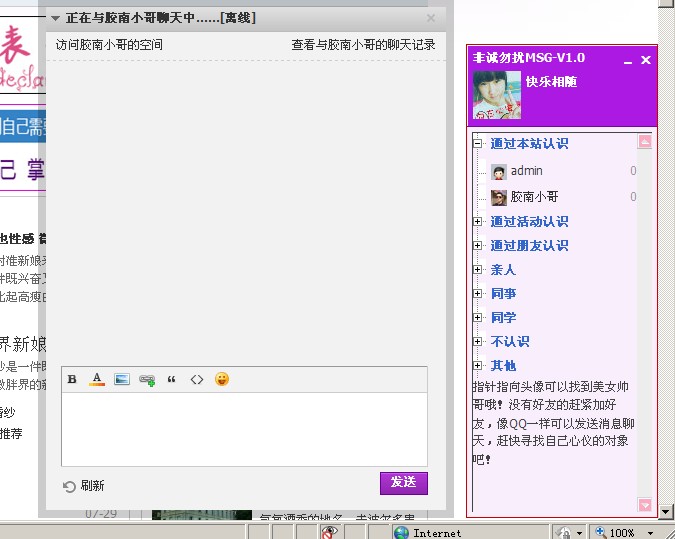Viewport: 675px width, 539px height.
Task: Select the 通过朋友认识 group label
Action: click(x=529, y=245)
